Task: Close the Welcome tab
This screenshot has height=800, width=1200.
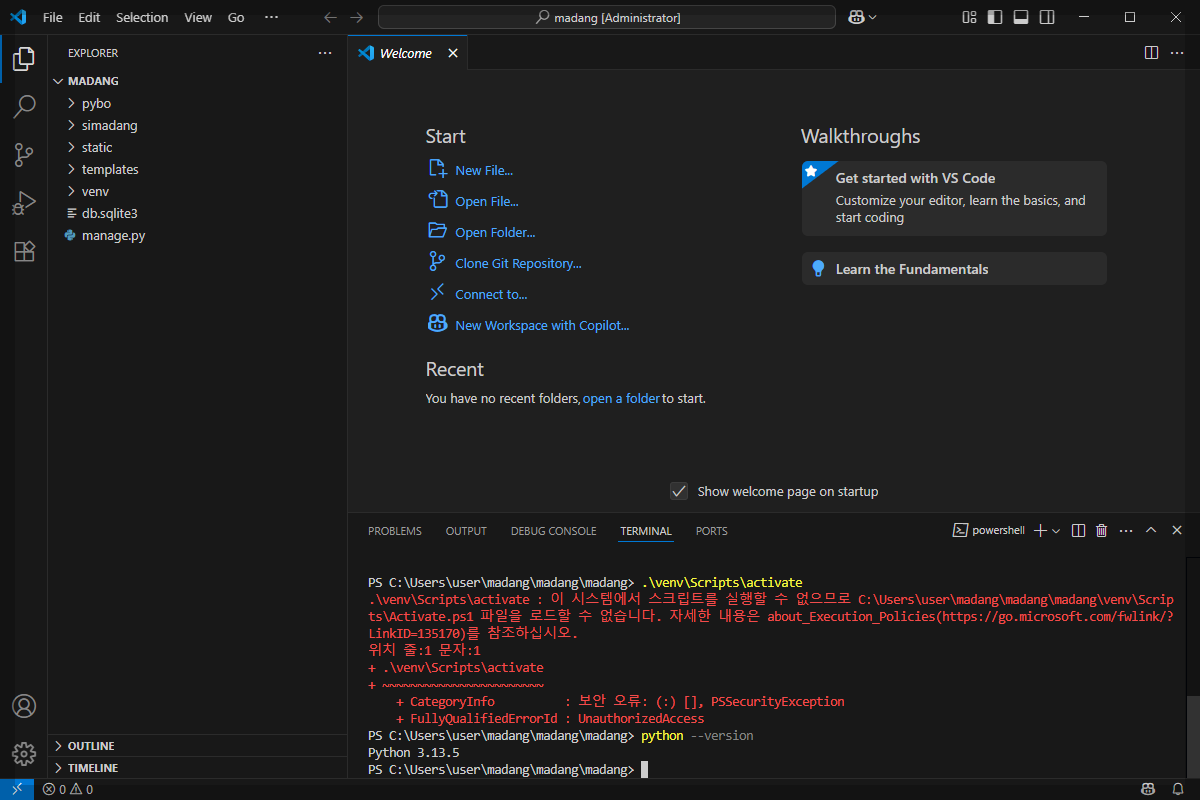Action: [453, 53]
